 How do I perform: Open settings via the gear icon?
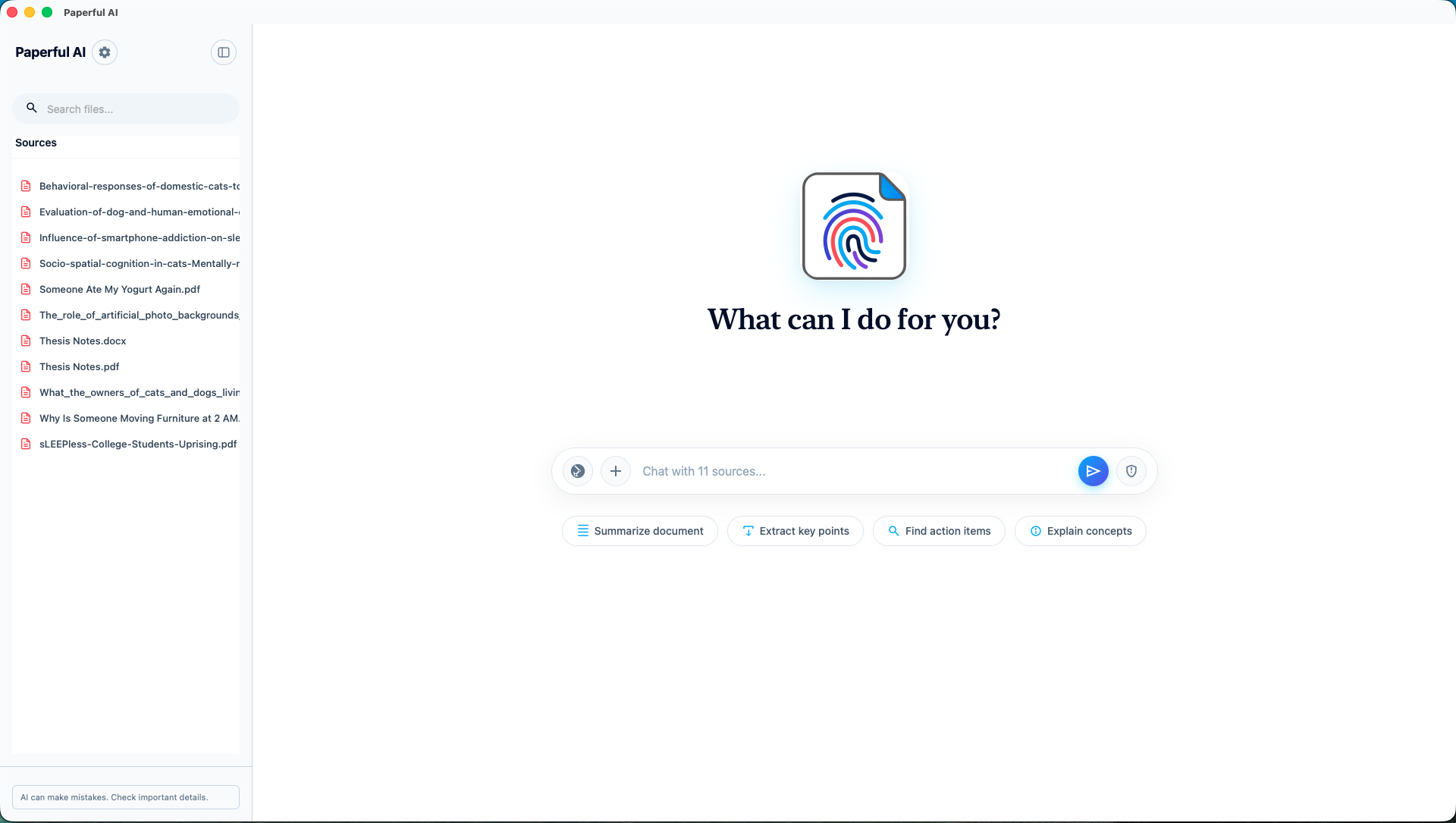[x=105, y=52]
